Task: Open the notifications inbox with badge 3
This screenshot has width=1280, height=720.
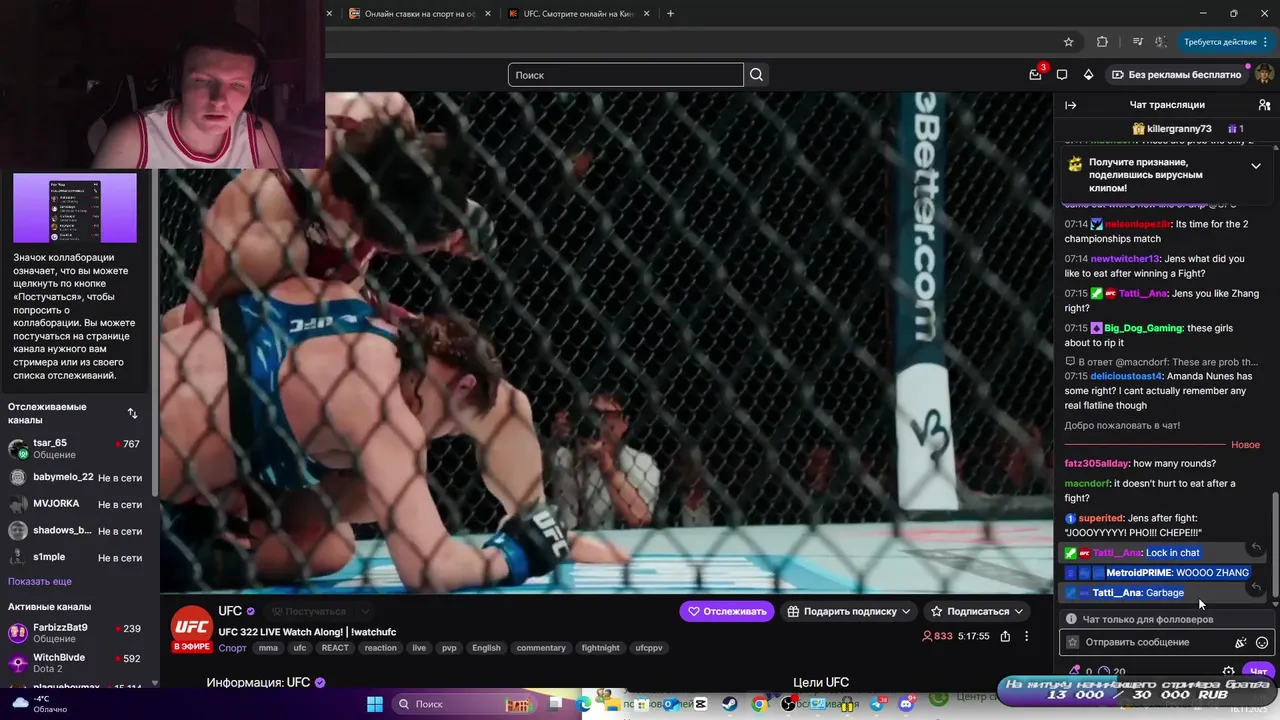Action: [1035, 75]
